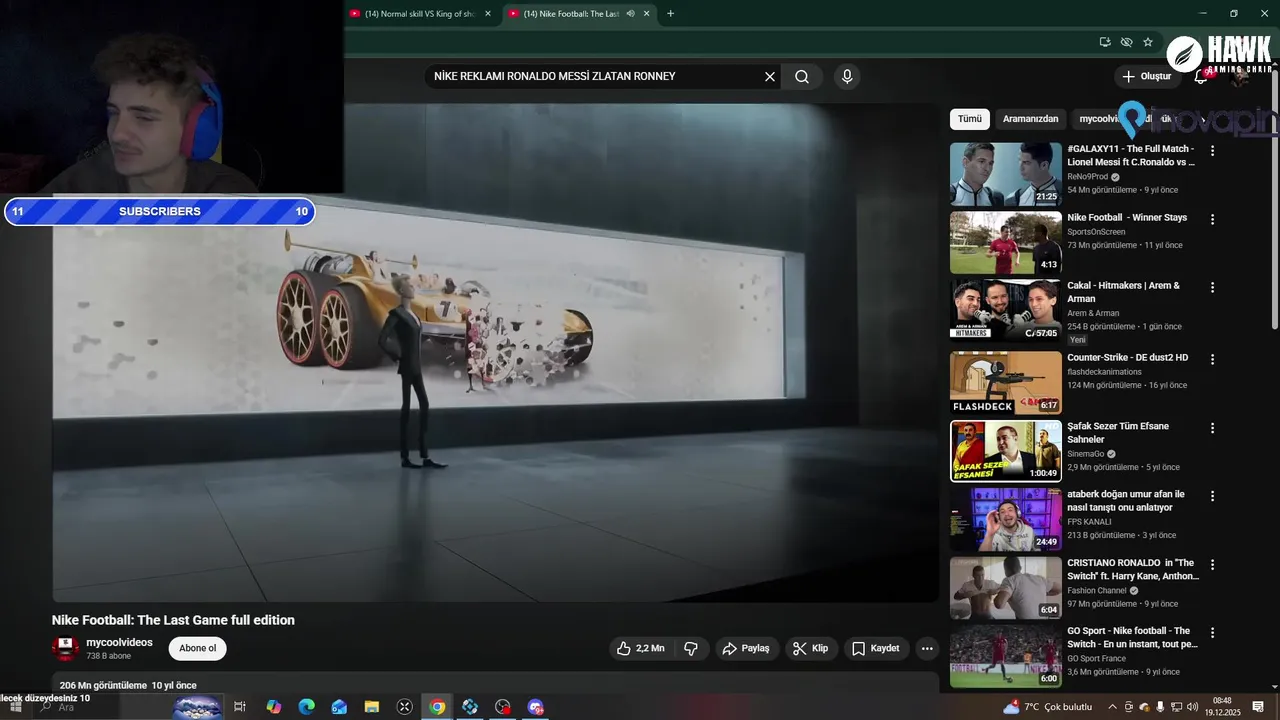The width and height of the screenshot is (1280, 720).
Task: Install app icon in address bar
Action: pos(1105,42)
